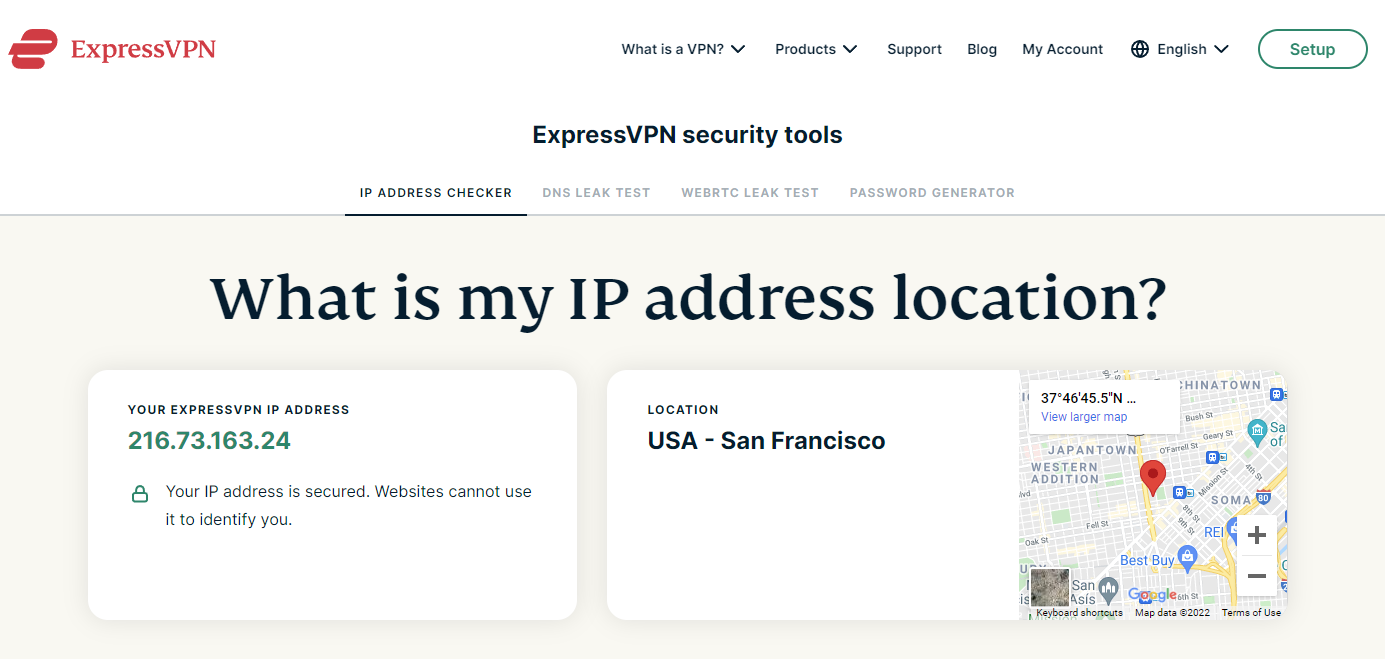Click the Setup button
Viewport: 1385px width, 659px height.
pyautogui.click(x=1312, y=49)
